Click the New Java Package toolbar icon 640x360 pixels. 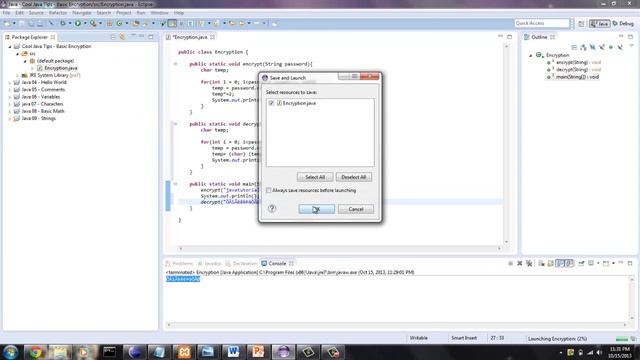(x=109, y=24)
